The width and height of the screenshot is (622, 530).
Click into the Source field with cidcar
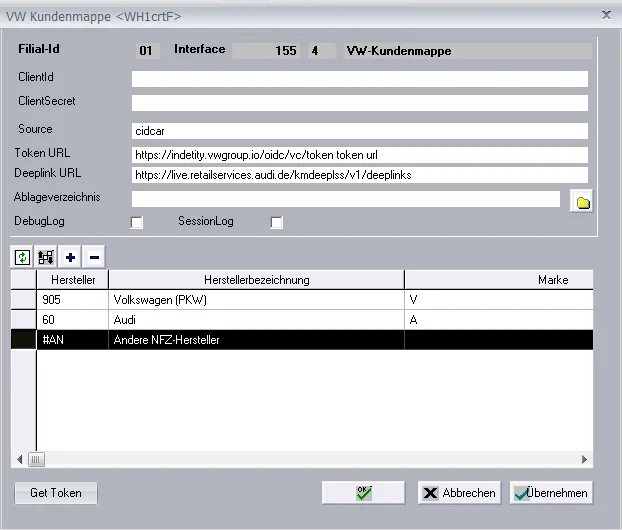tap(360, 131)
